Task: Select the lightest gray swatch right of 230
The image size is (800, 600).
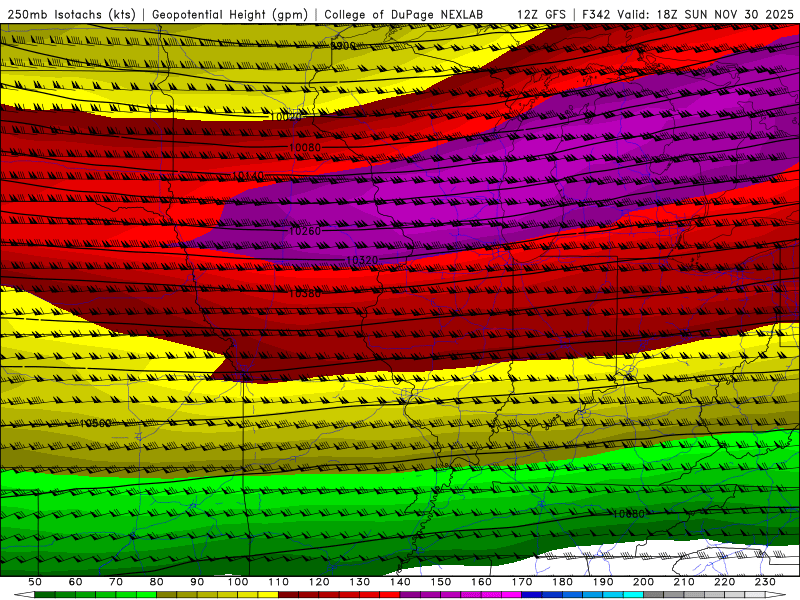Action: click(755, 595)
